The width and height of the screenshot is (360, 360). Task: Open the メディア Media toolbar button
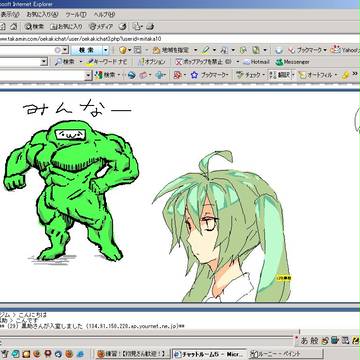[x=101, y=26]
